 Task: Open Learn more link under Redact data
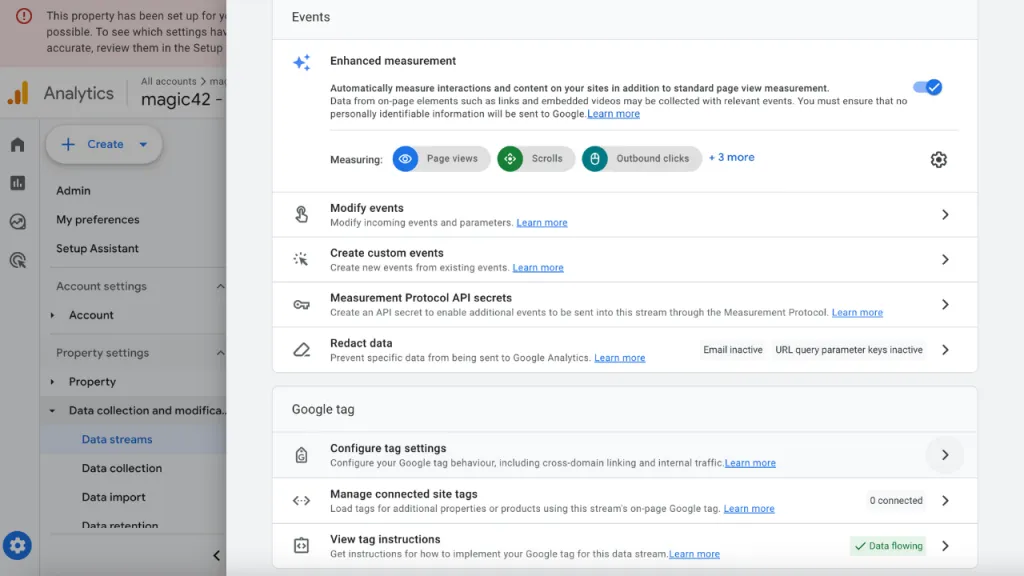pos(619,358)
